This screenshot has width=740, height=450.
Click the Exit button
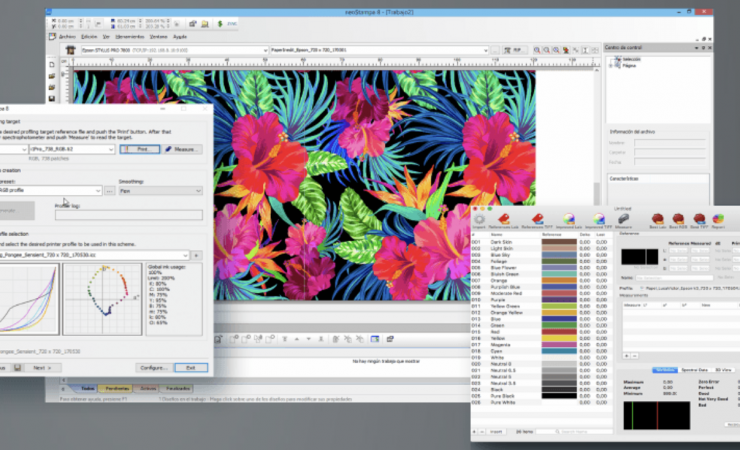coord(189,368)
